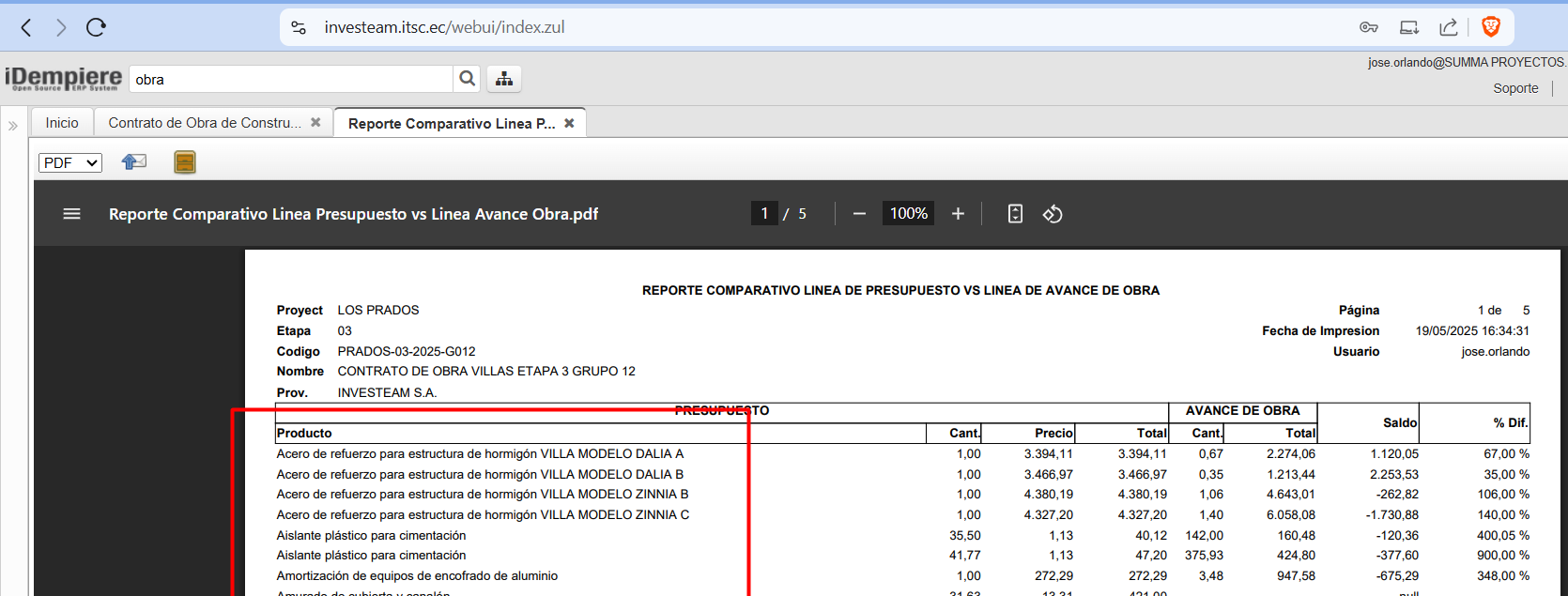The width and height of the screenshot is (1568, 596).
Task: Click the fit to page icon
Action: coord(1015,214)
